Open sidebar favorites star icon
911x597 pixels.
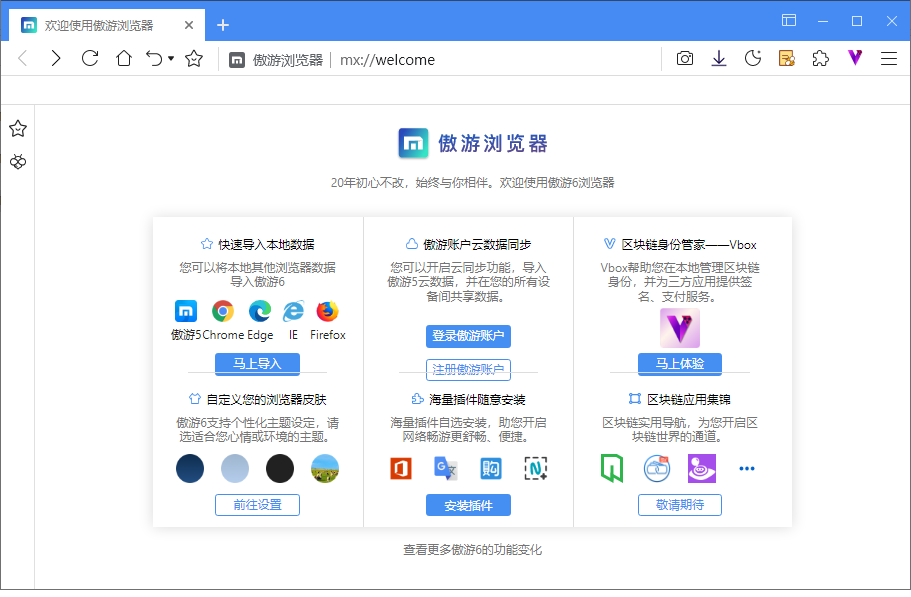click(18, 128)
